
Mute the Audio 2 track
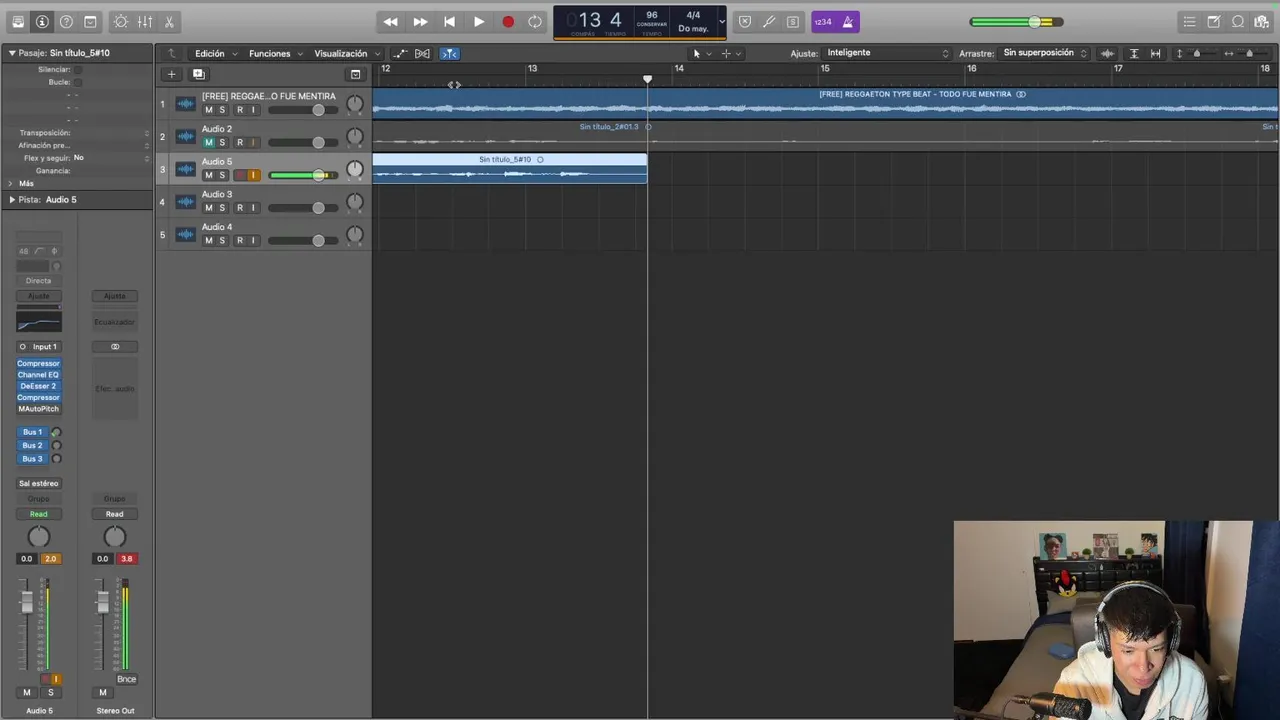208,142
